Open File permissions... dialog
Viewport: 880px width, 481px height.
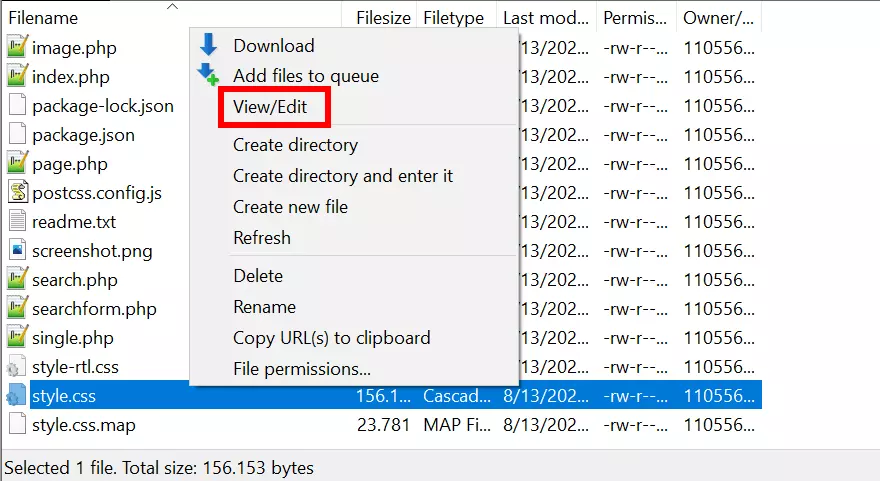[302, 369]
